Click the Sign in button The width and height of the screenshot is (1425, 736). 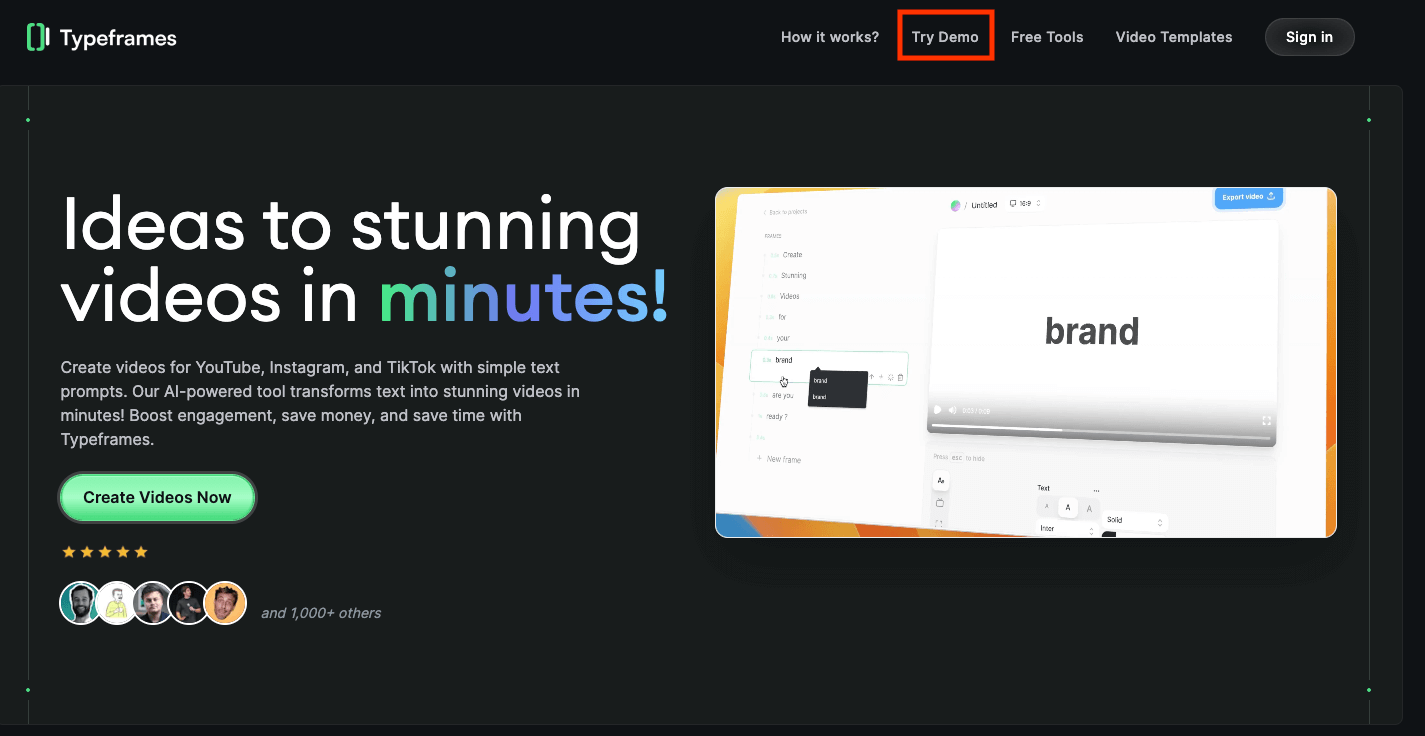pyautogui.click(x=1309, y=37)
